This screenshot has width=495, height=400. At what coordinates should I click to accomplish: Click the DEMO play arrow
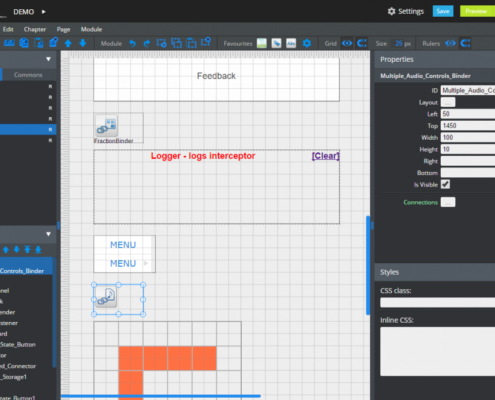click(x=43, y=12)
